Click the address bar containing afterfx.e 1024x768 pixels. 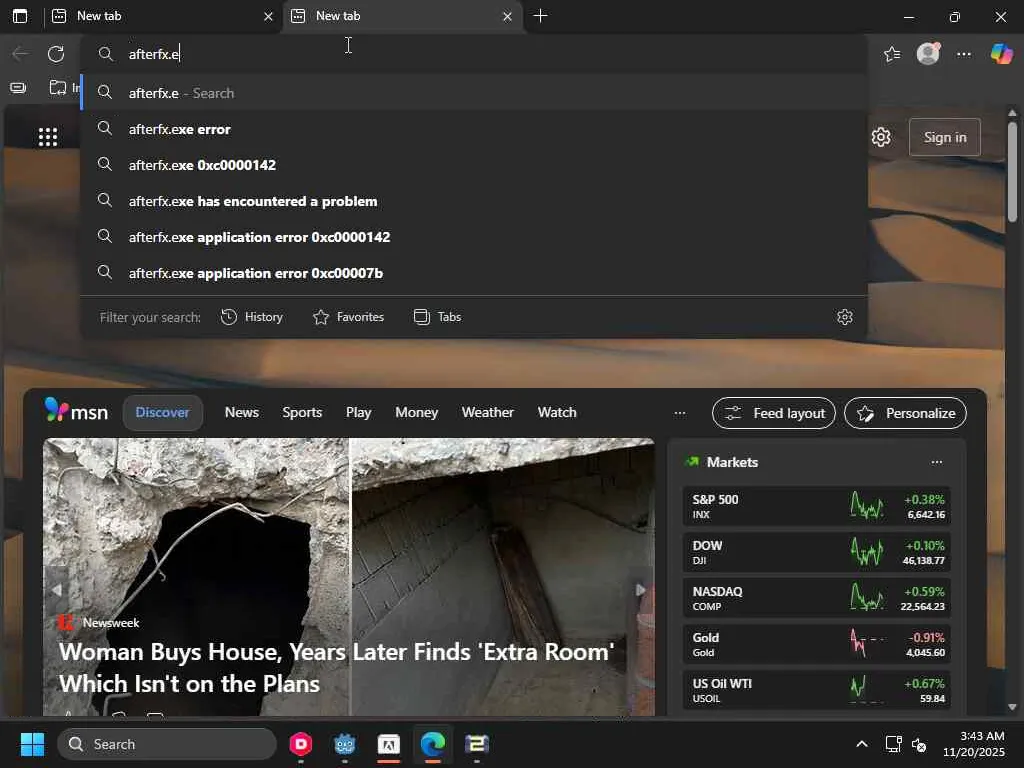pyautogui.click(x=473, y=54)
